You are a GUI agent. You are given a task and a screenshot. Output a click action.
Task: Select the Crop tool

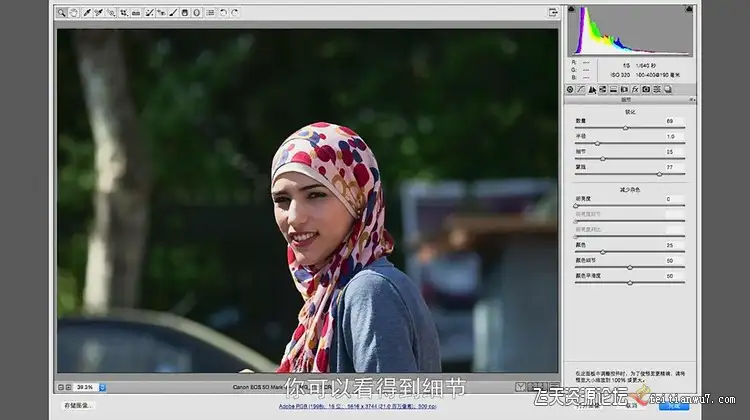(124, 13)
